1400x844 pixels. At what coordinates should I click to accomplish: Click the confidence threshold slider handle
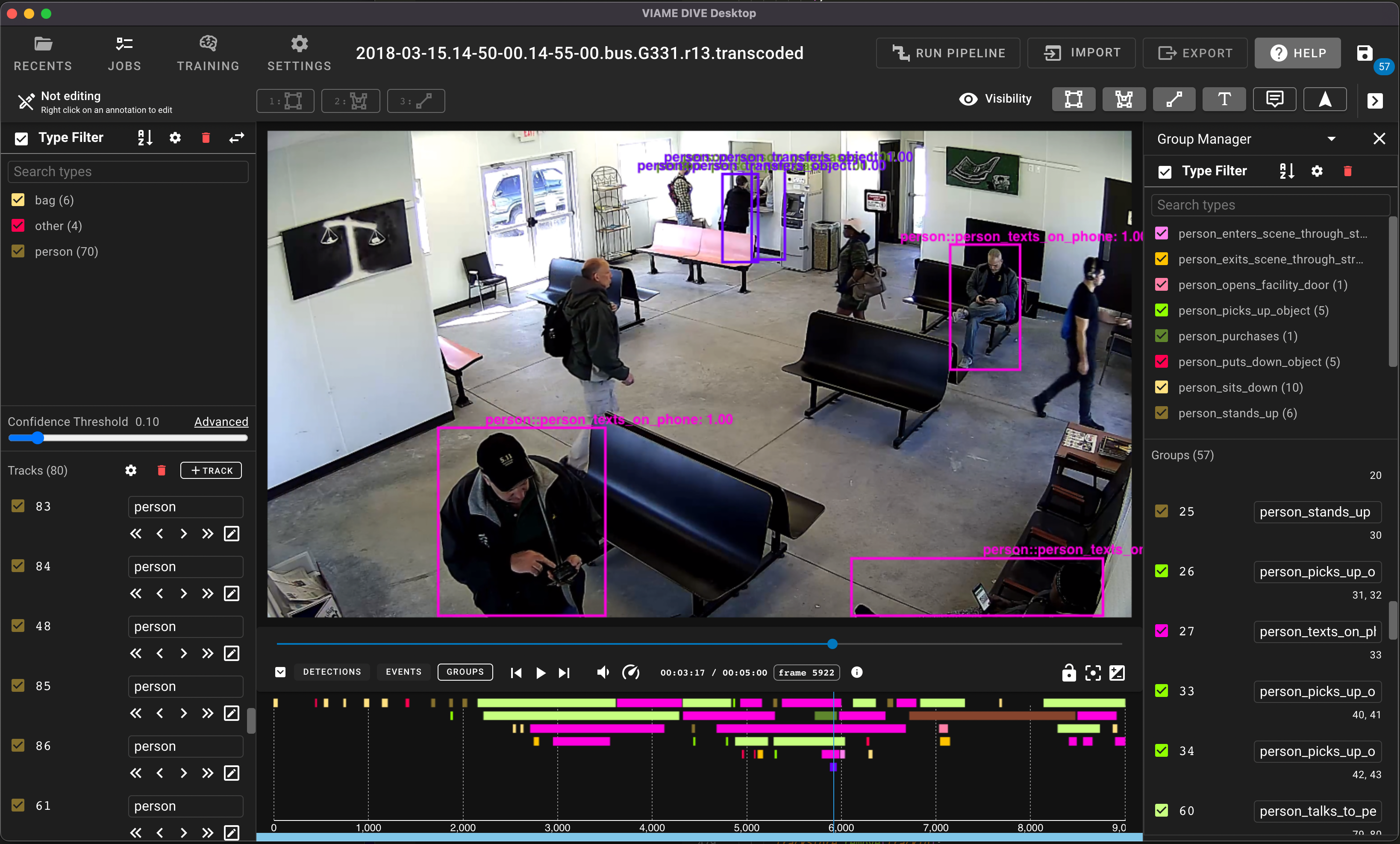click(38, 438)
